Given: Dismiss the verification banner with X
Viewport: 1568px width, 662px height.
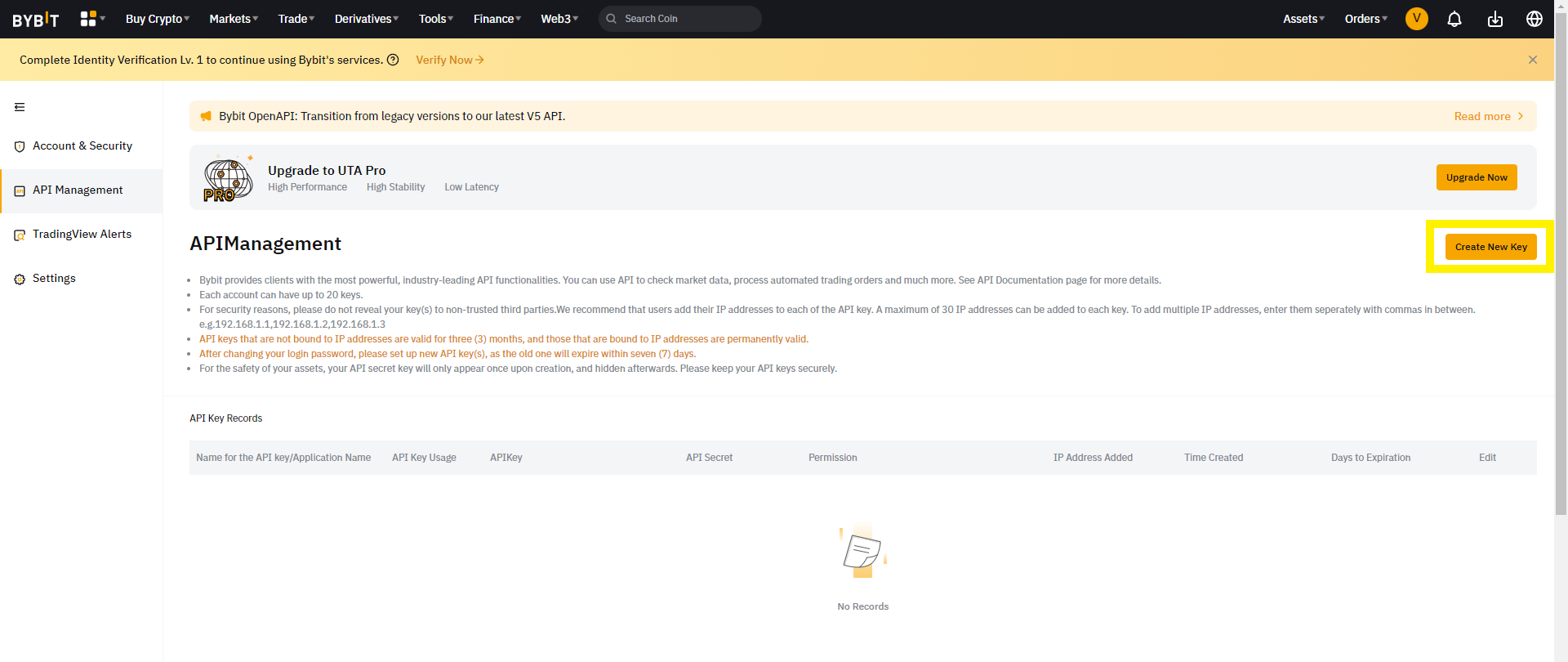Looking at the screenshot, I should 1533,60.
